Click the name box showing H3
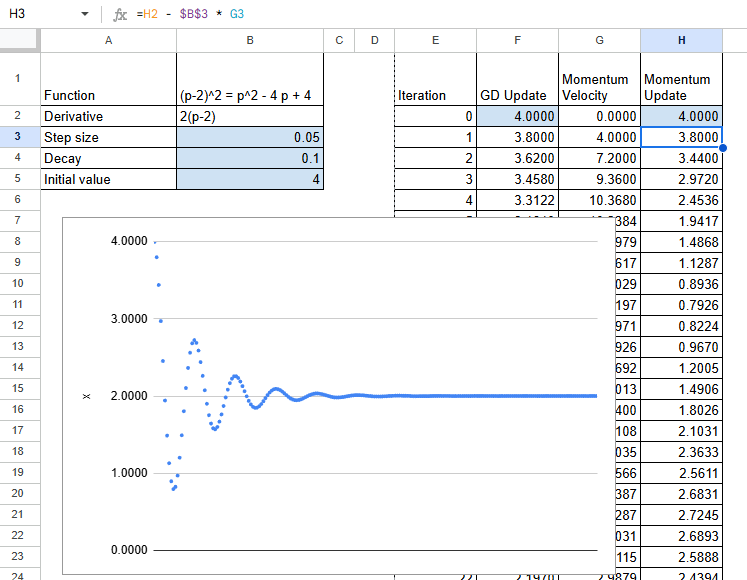Viewport: 747px width, 580px height. 40,15
